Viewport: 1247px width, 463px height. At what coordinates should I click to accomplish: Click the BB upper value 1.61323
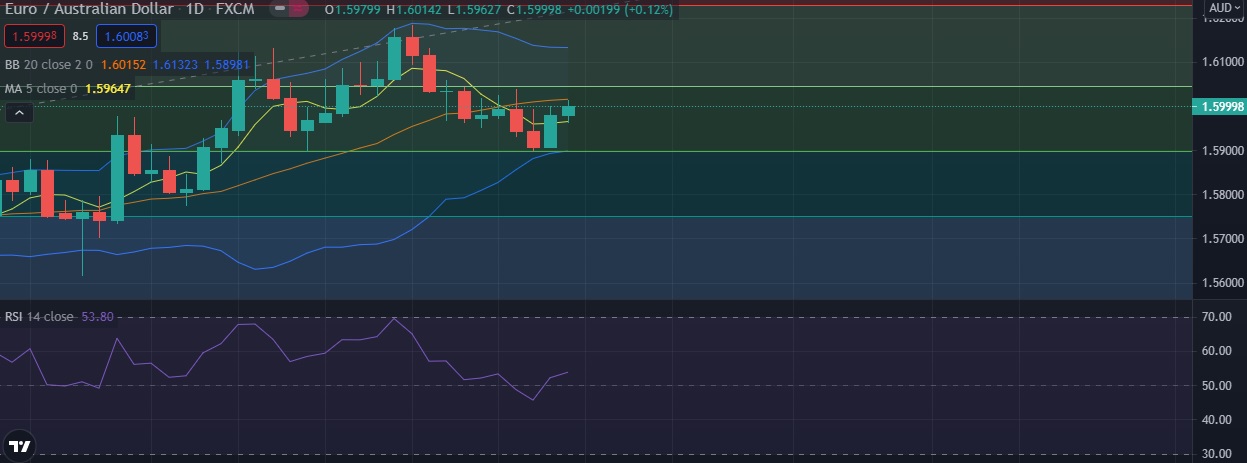pyautogui.click(x=175, y=65)
